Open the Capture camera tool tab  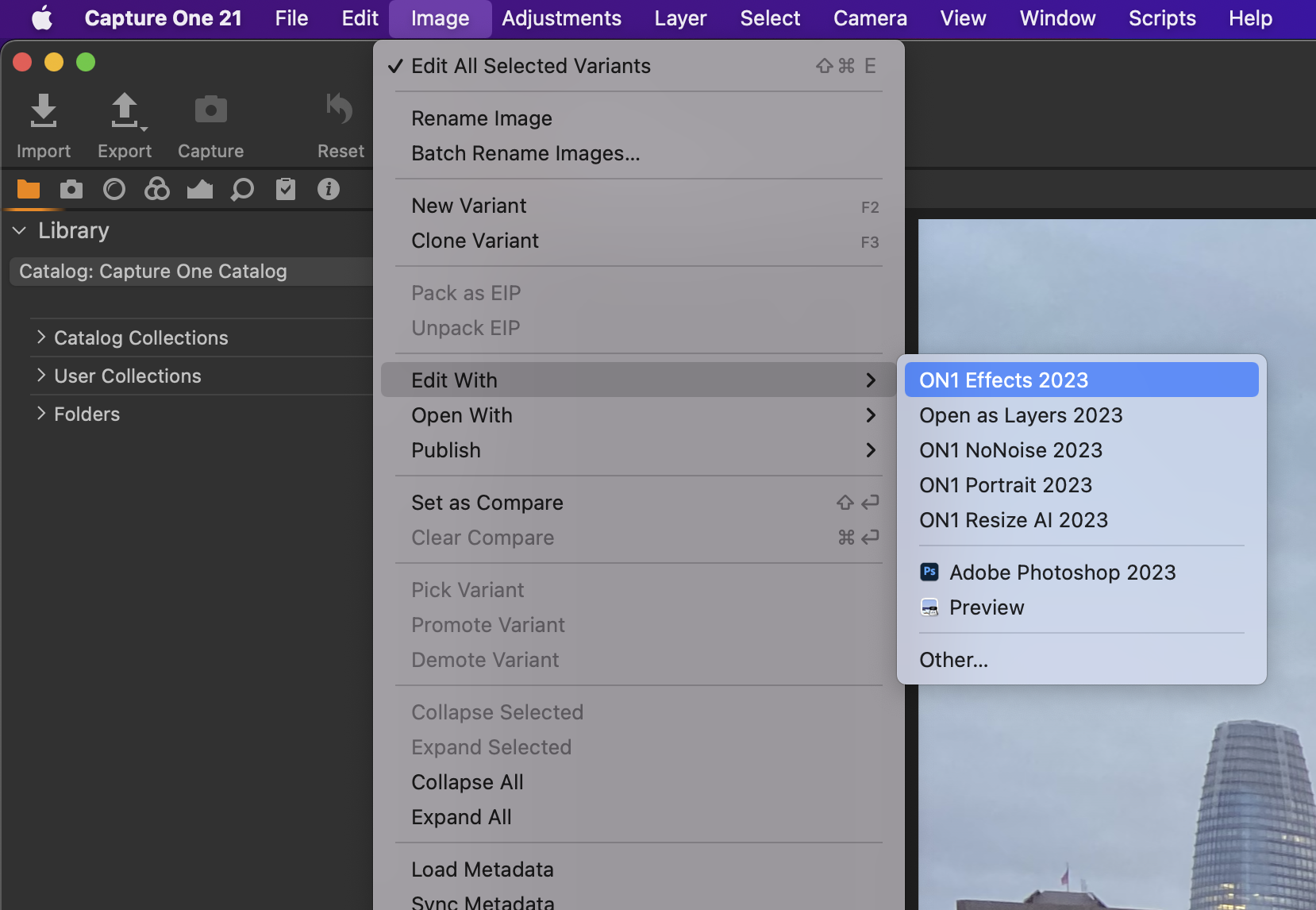click(x=71, y=189)
